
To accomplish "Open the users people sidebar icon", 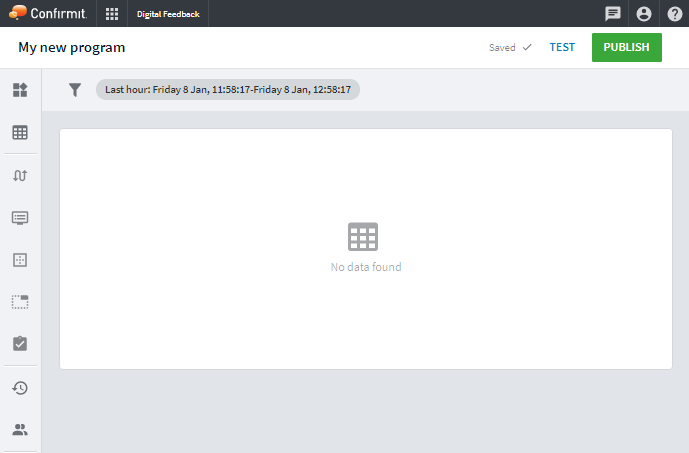I will tap(20, 430).
